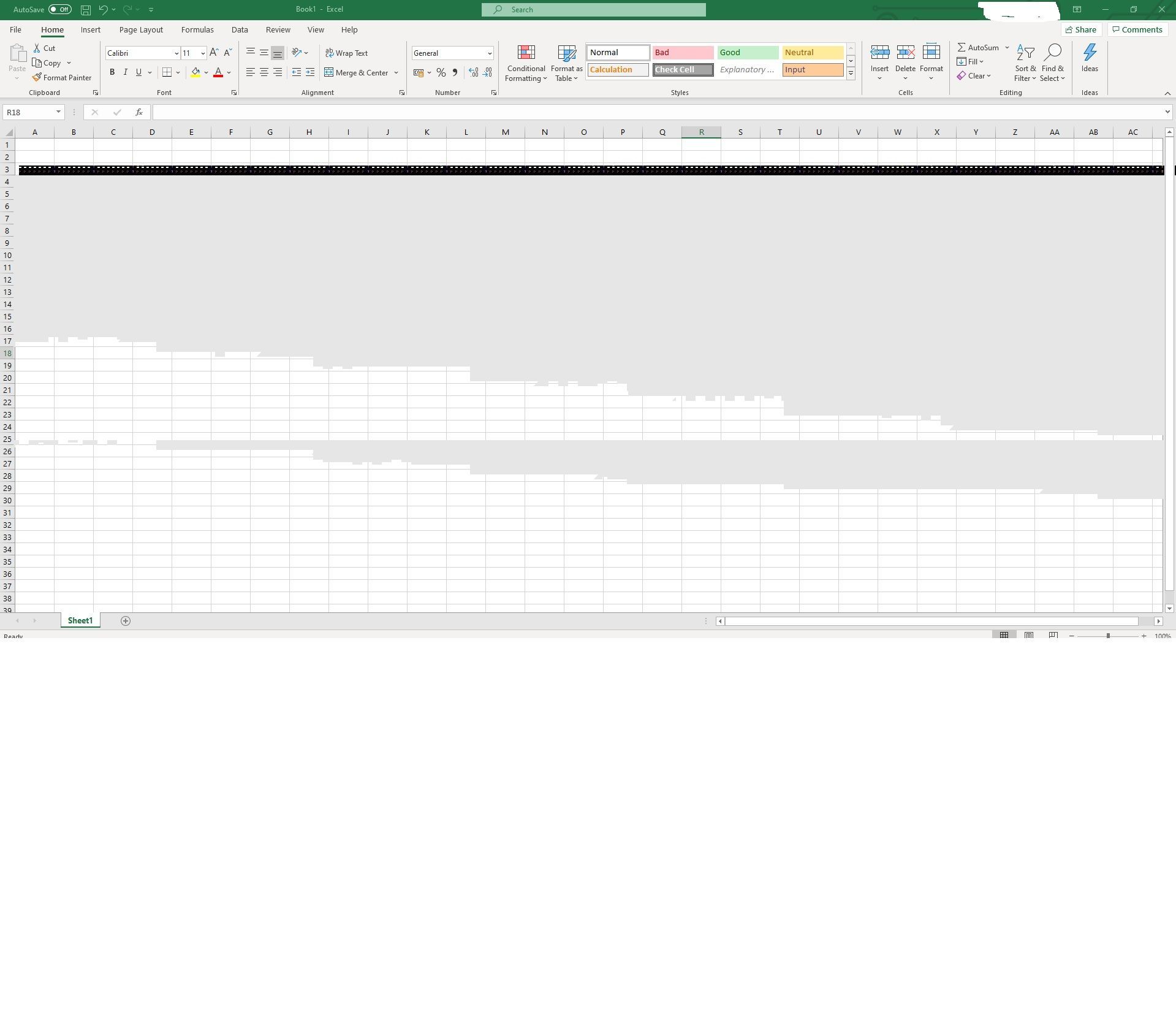The height and width of the screenshot is (1020, 1176).
Task: Switch to the Formulas ribbon tab
Action: [x=197, y=29]
